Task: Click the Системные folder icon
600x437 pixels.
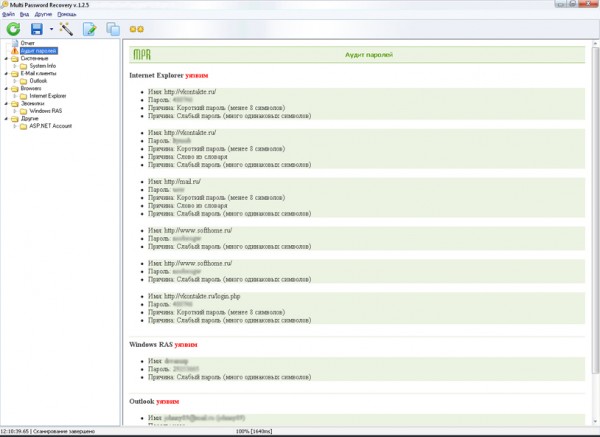Action: click(x=15, y=59)
